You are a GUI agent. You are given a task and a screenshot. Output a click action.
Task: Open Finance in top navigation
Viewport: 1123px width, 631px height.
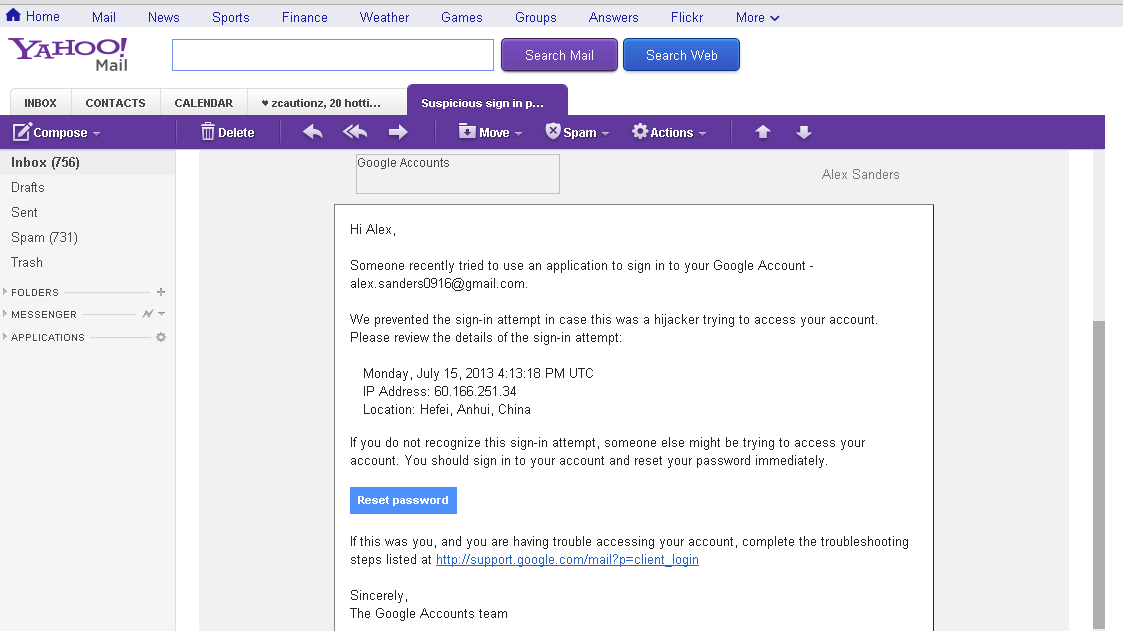[x=304, y=17]
